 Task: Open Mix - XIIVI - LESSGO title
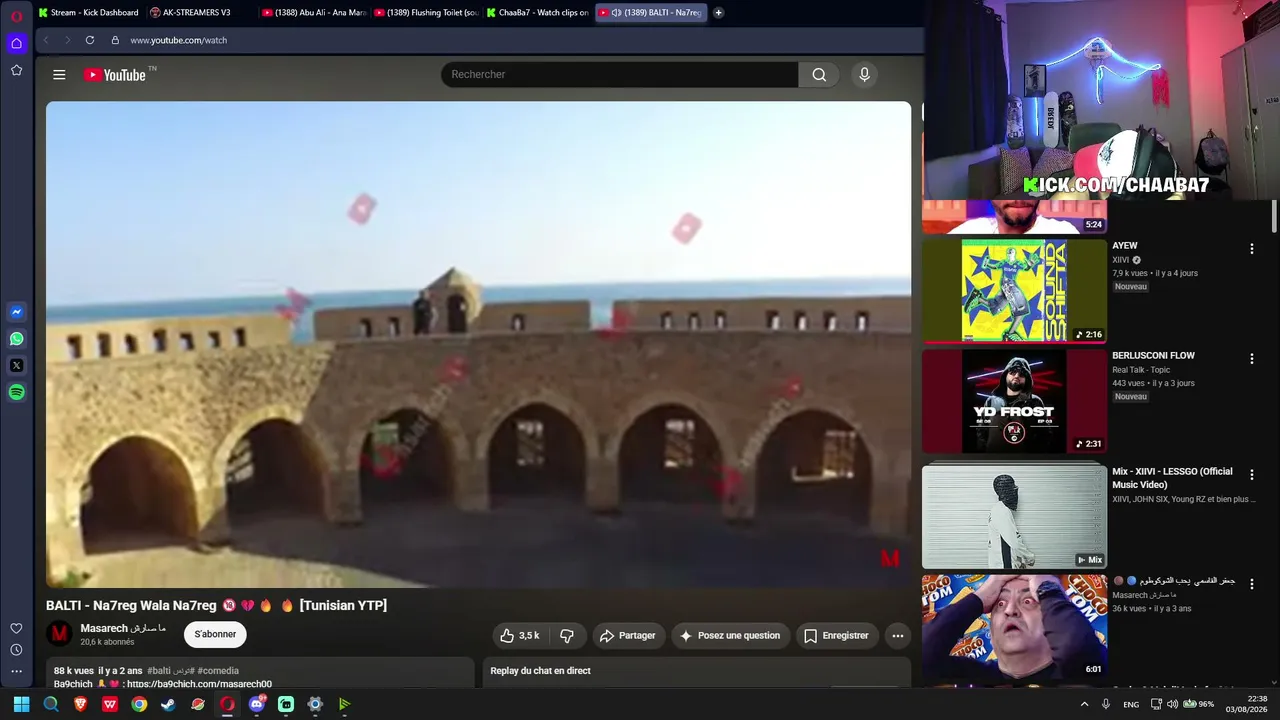(x=1172, y=478)
